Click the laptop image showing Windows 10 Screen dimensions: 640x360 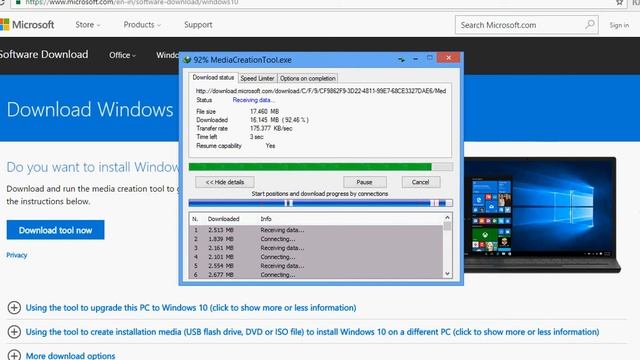[542, 215]
